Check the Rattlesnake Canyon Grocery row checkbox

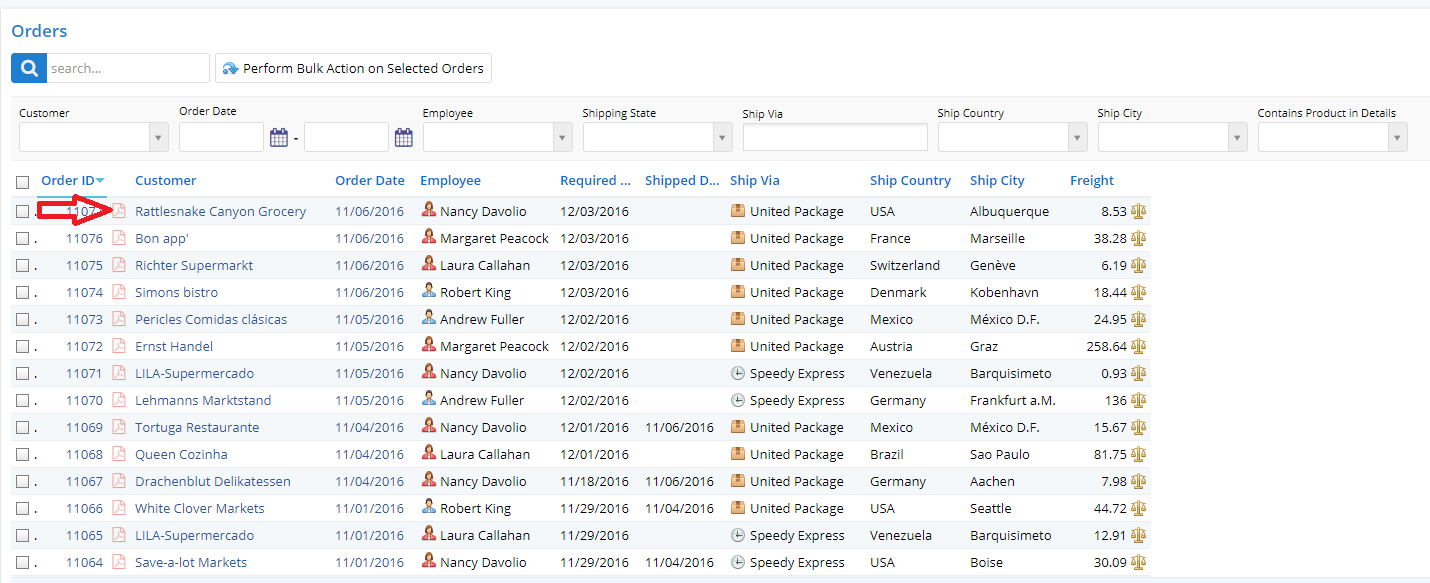(22, 211)
